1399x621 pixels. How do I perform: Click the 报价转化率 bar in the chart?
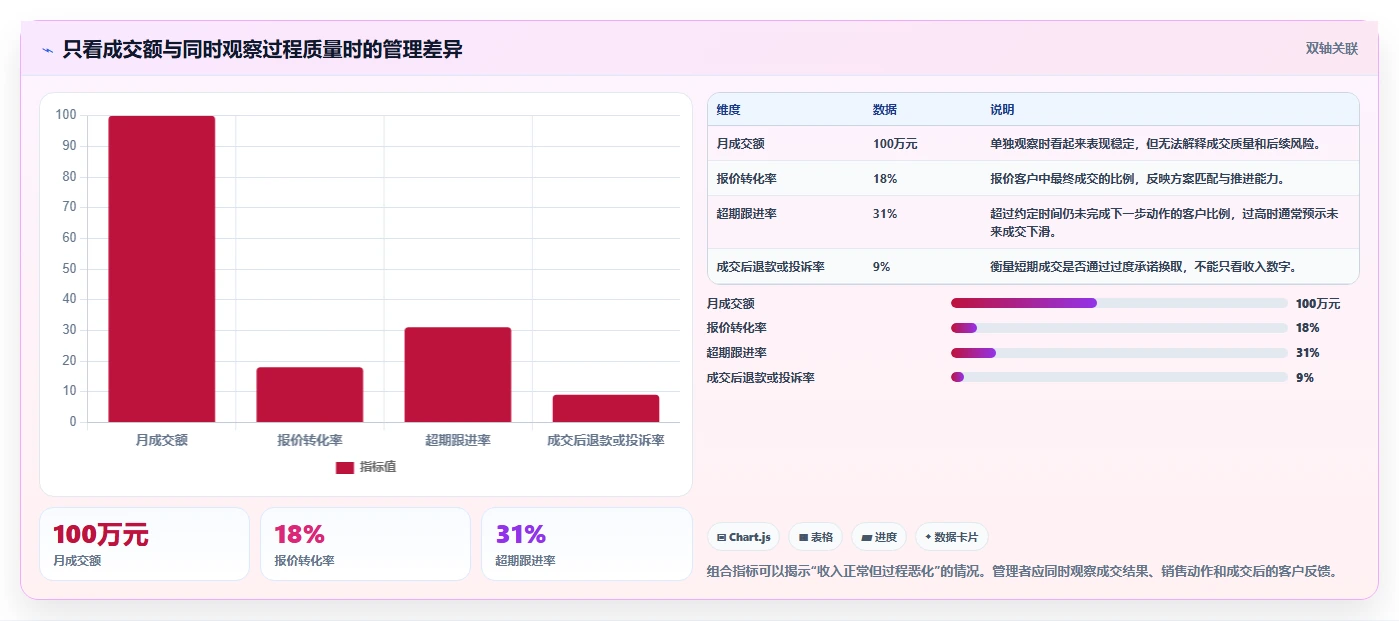[310, 394]
